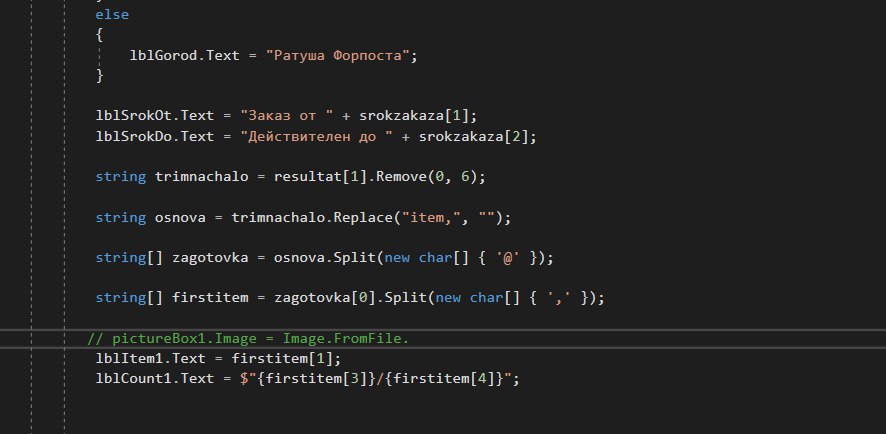Click firstitem[1] in the lblItem1 line
This screenshot has height=434, width=886.
pos(283,358)
